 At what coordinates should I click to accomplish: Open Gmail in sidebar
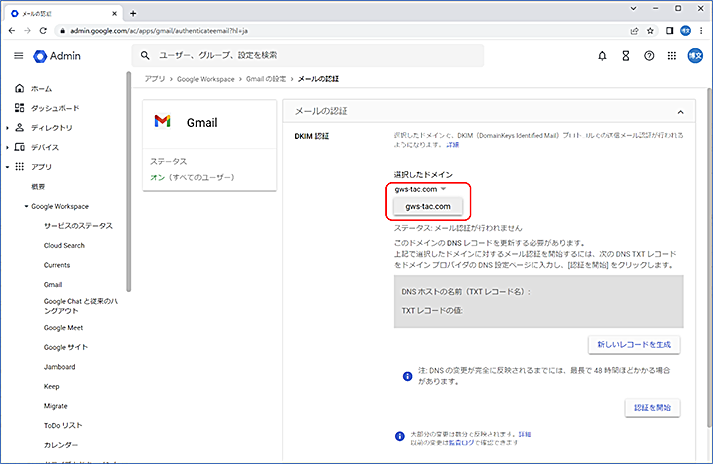click(53, 285)
